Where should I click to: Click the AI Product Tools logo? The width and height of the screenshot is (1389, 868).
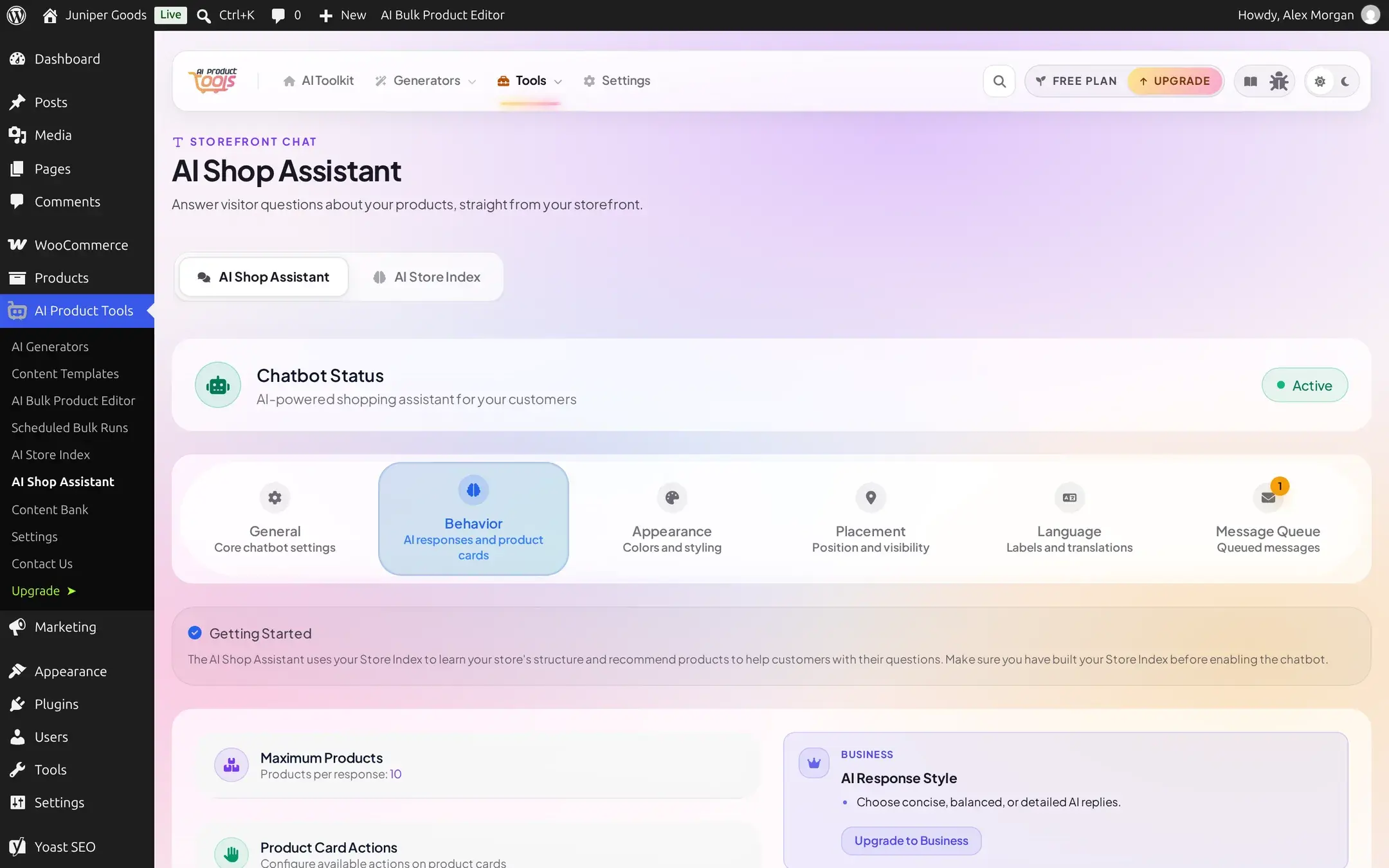click(213, 80)
